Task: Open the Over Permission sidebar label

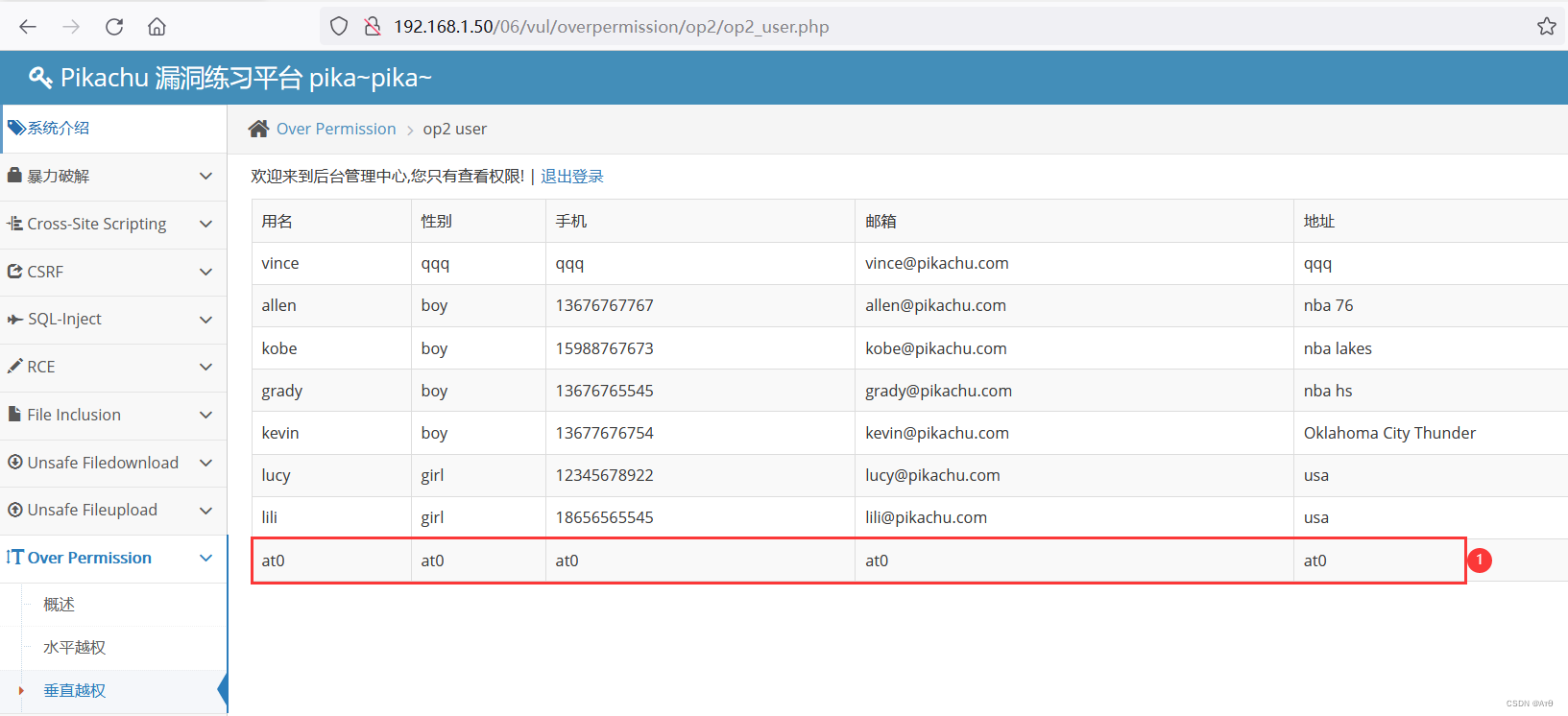Action: [x=89, y=558]
